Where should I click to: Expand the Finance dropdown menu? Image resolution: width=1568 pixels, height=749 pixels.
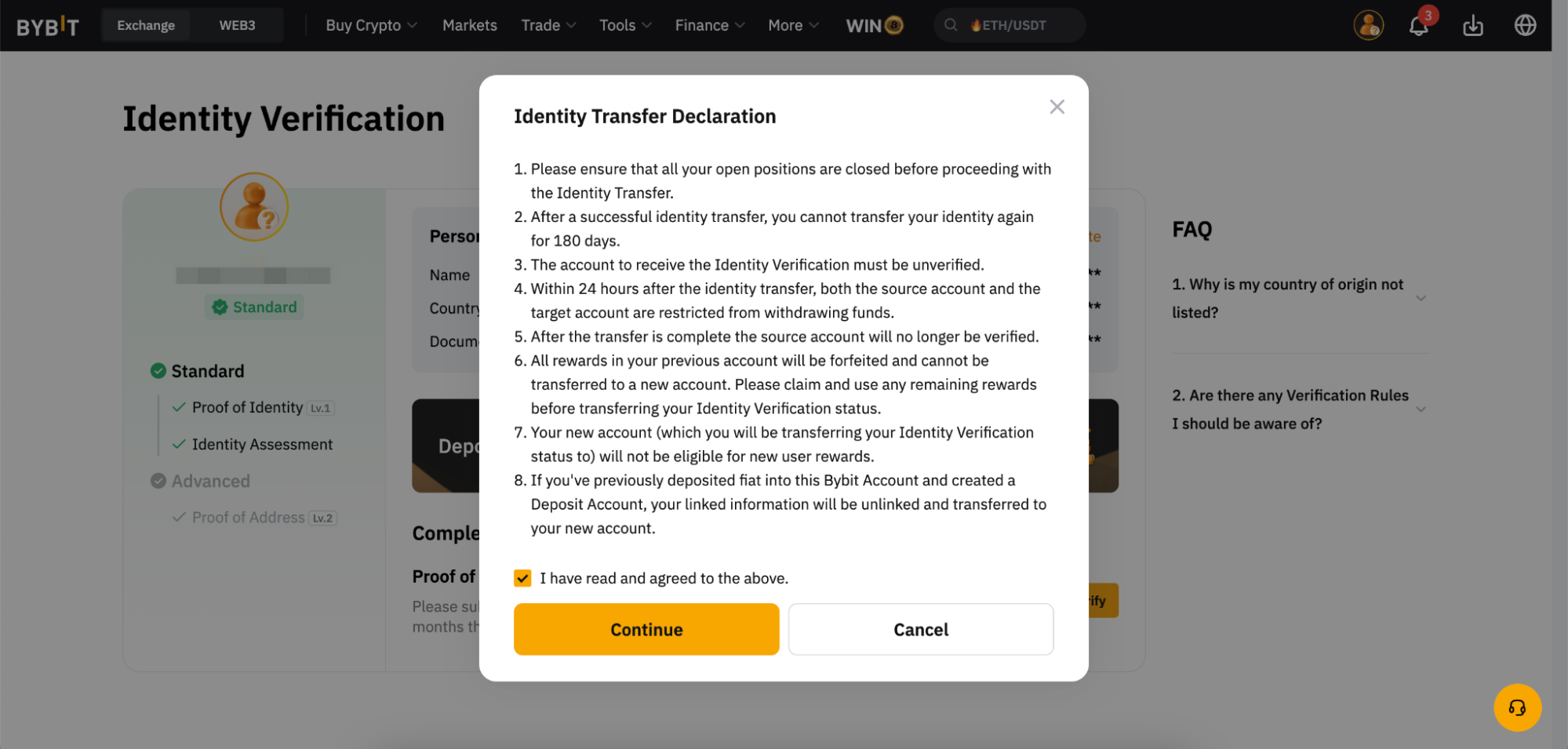click(709, 25)
